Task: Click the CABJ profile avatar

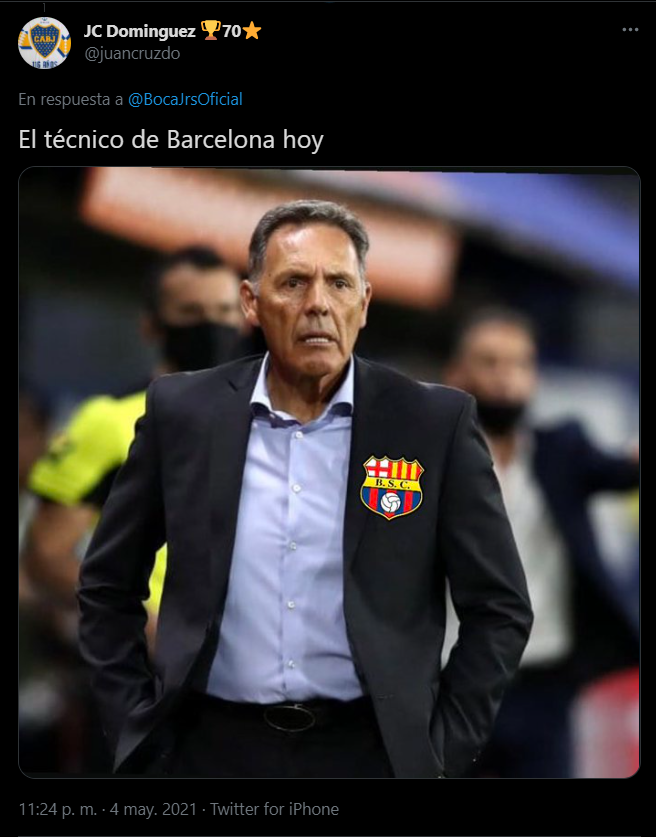Action: pyautogui.click(x=44, y=43)
